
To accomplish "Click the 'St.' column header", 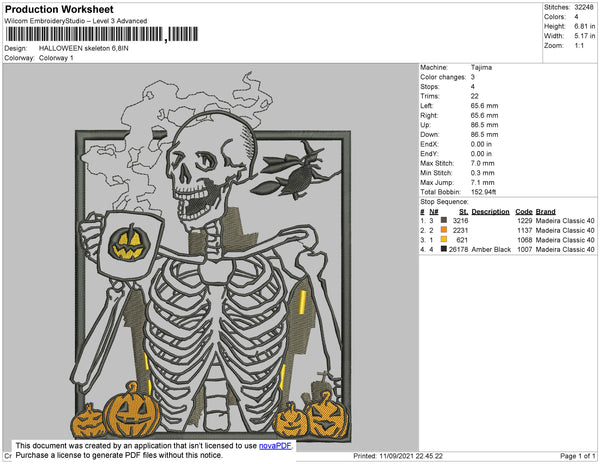I will (x=463, y=212).
